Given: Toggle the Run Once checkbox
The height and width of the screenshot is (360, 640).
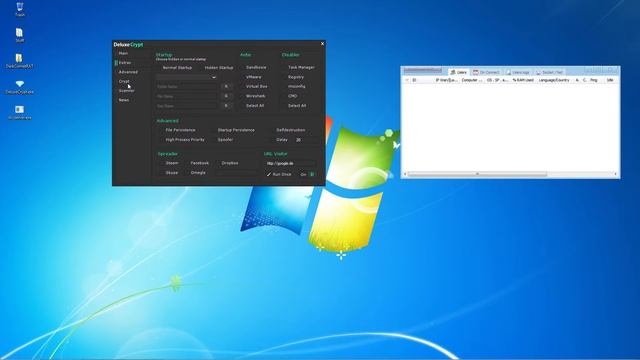Looking at the screenshot, I should click(279, 174).
